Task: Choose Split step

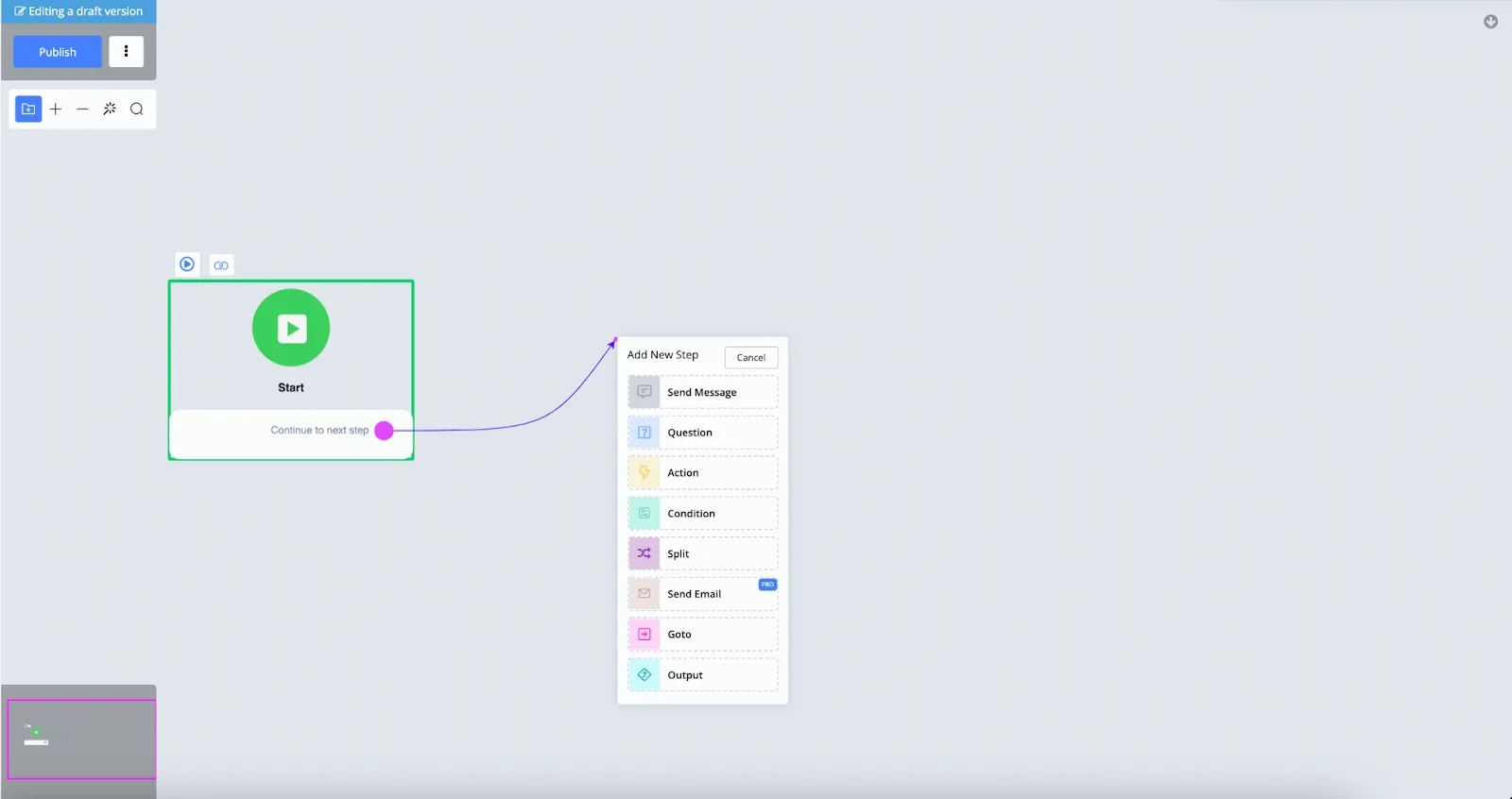Action: click(x=703, y=553)
